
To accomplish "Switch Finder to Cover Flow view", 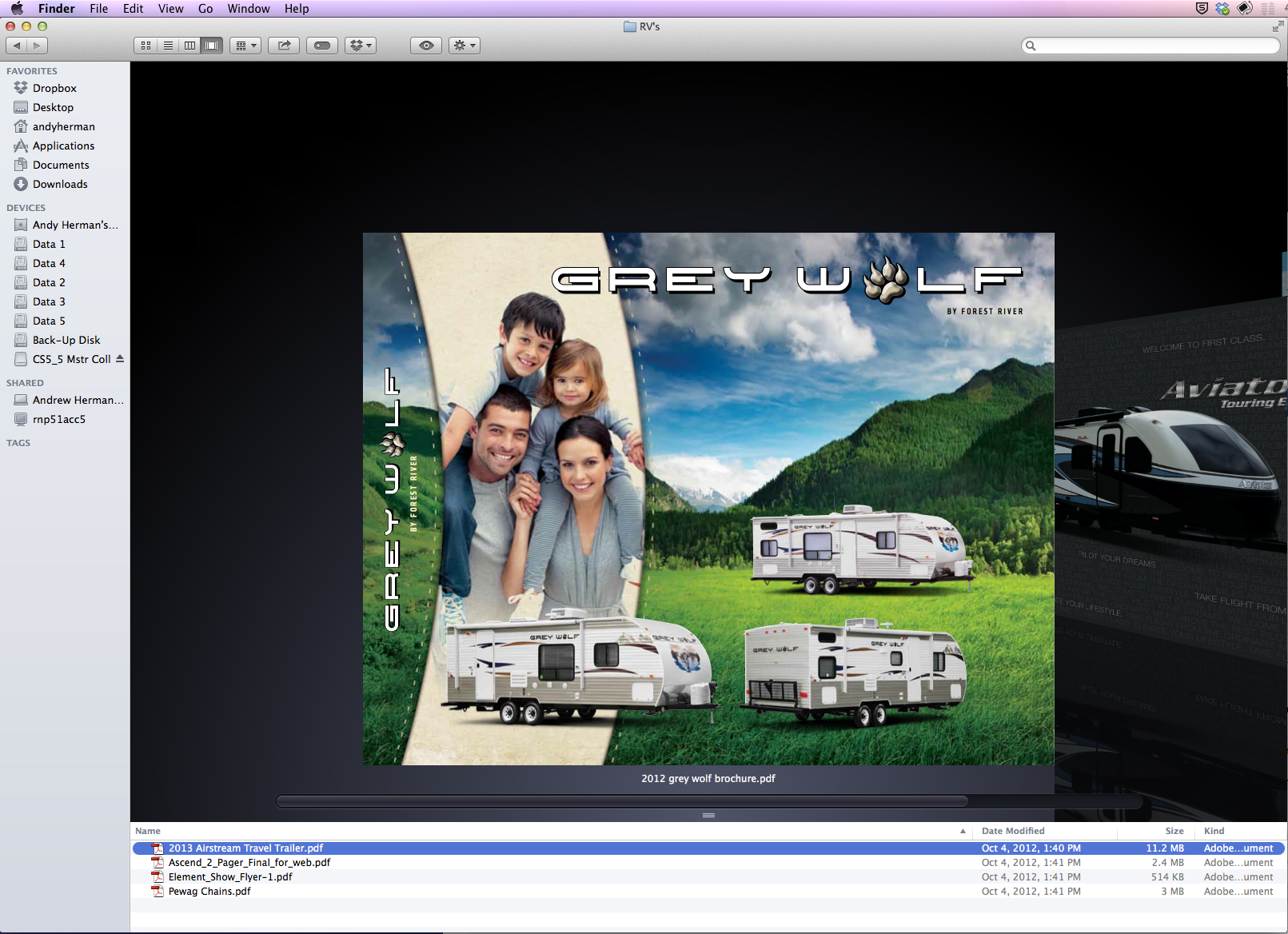I will point(212,46).
